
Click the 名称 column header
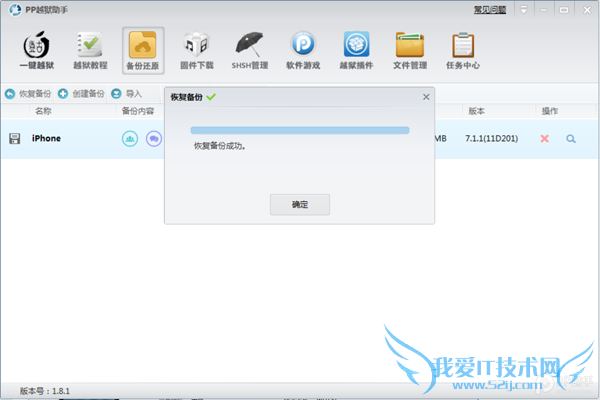coord(43,111)
